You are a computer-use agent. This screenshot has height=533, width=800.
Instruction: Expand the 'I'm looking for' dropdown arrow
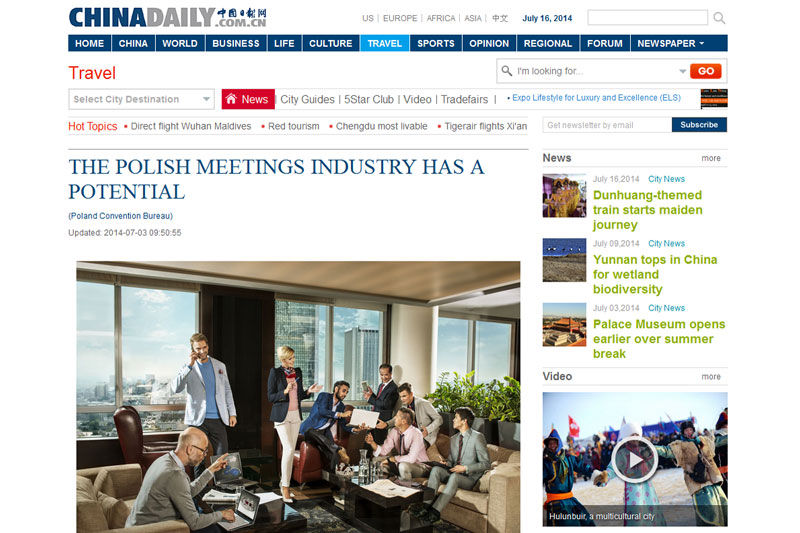point(682,71)
